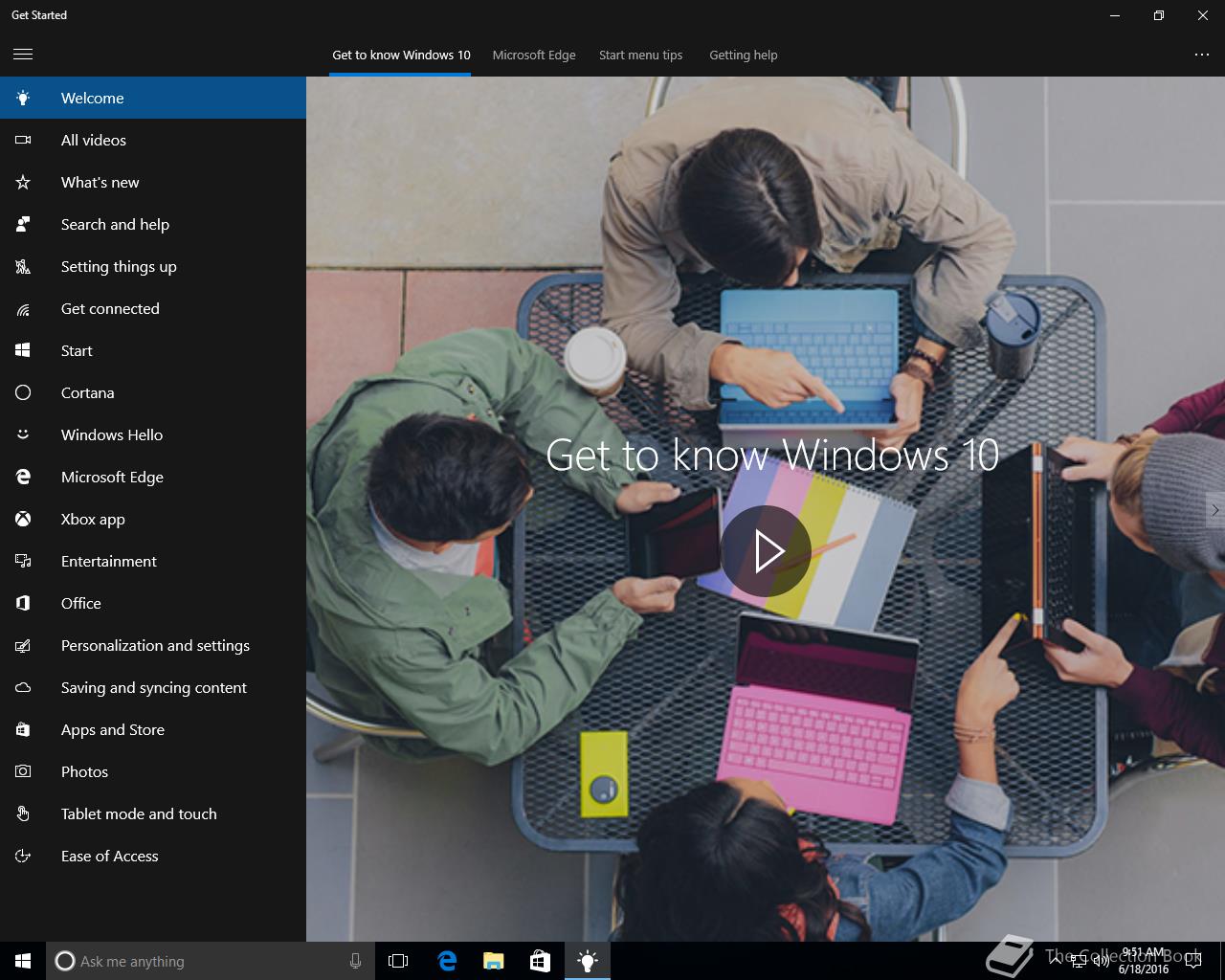This screenshot has width=1225, height=980.
Task: Open the Store app from the taskbar
Action: point(540,961)
